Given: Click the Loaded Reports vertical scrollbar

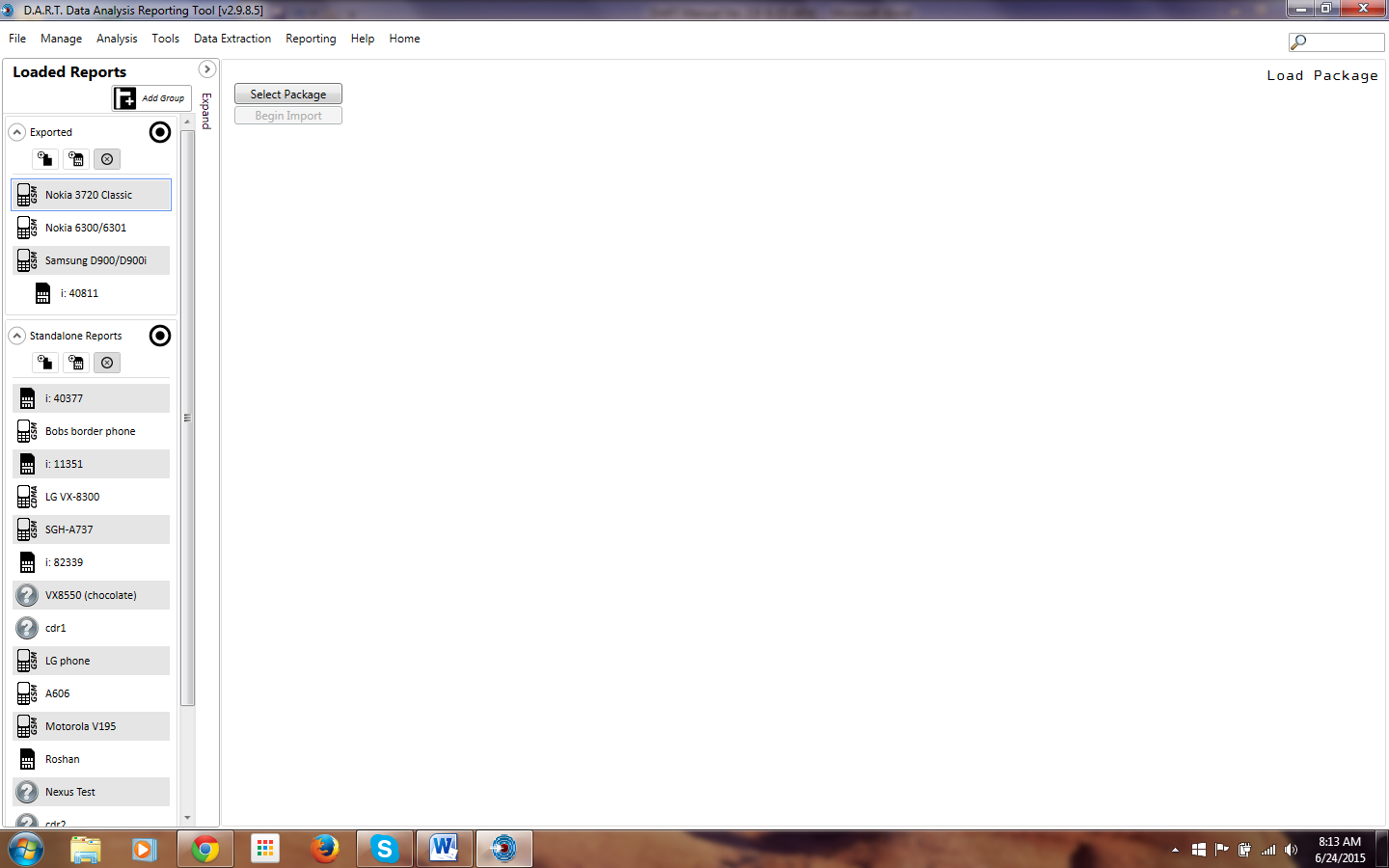Looking at the screenshot, I should tap(187, 418).
